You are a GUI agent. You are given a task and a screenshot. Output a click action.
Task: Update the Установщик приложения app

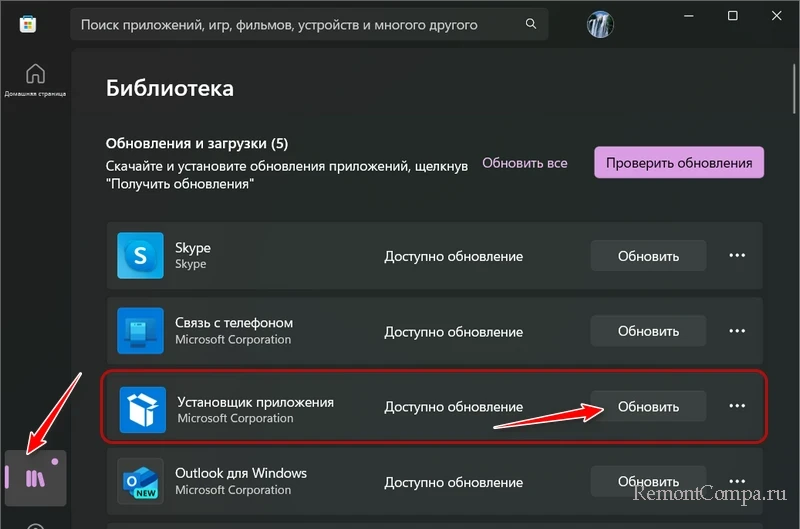648,406
